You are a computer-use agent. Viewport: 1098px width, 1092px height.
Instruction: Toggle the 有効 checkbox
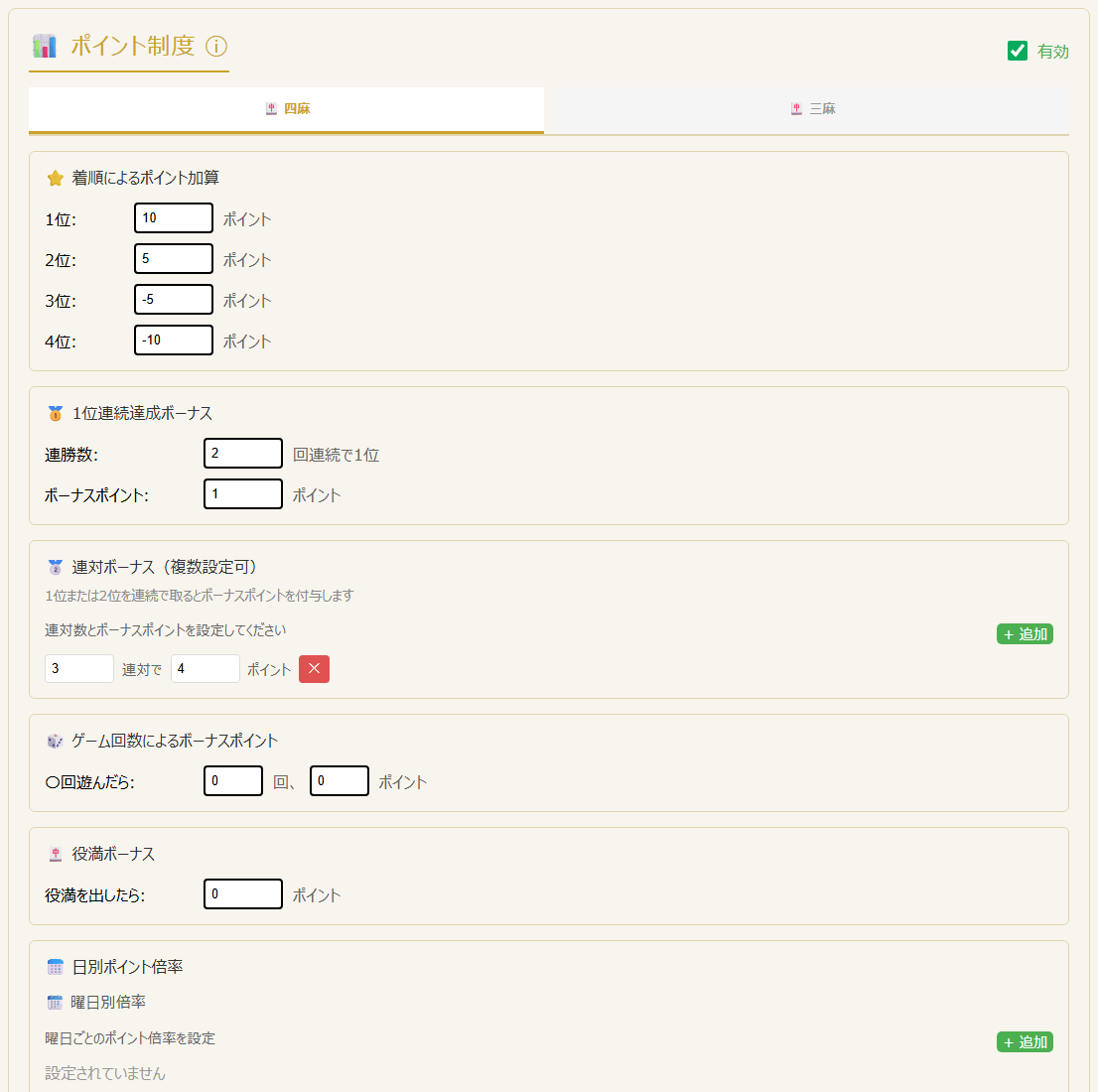pos(1017,51)
